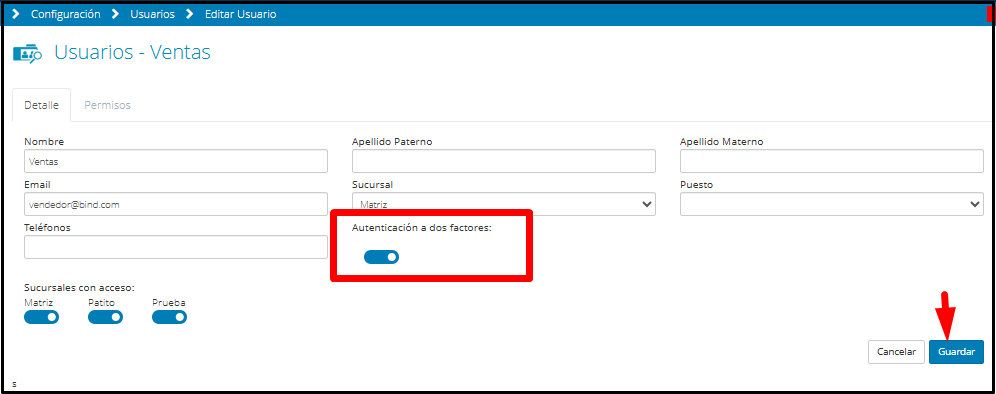Select the Detalle tab

click(x=41, y=105)
